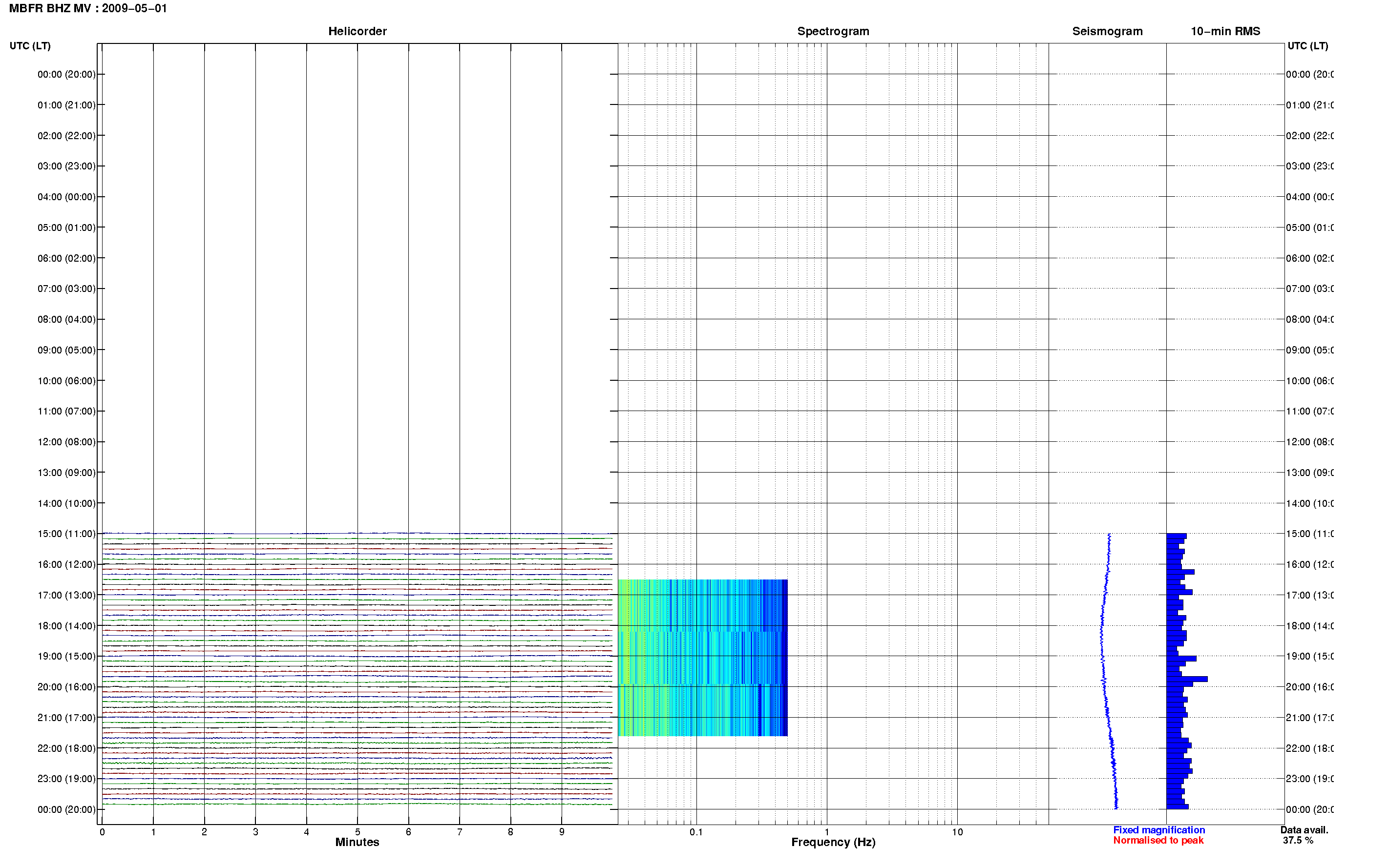Click the 08:00 (04:00) left time label
The width and height of the screenshot is (1389, 868).
[x=66, y=319]
